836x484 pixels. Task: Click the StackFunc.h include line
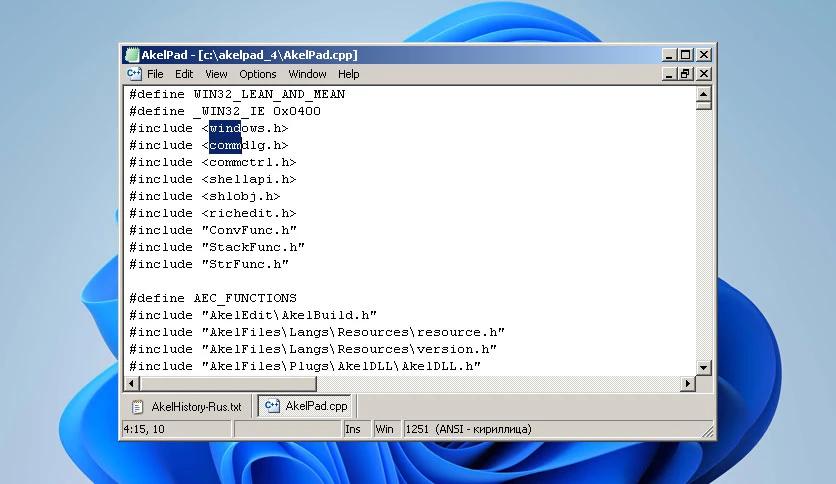coord(217,248)
